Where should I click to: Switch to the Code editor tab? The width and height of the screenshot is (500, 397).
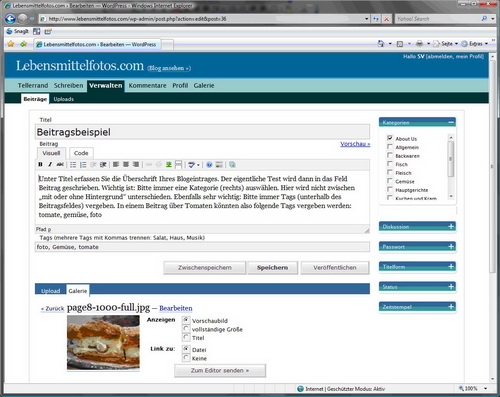[81, 153]
